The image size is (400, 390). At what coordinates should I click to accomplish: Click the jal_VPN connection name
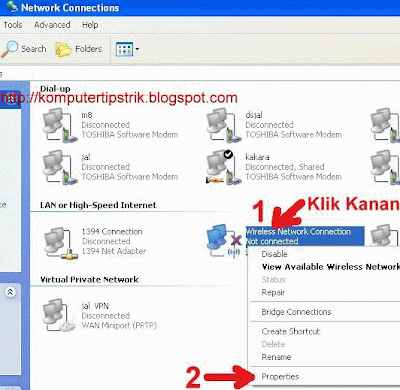95,306
